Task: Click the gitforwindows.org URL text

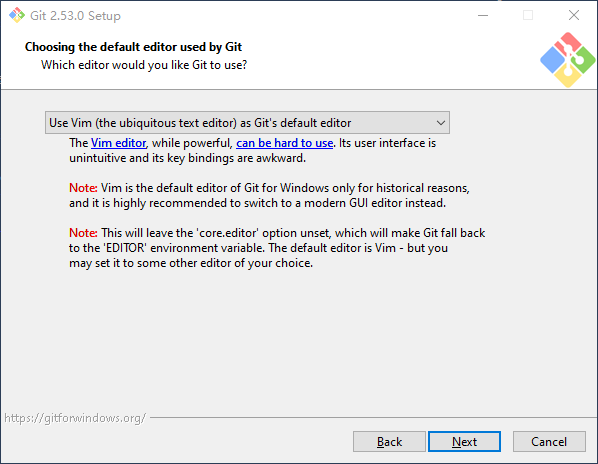Action: pos(75,418)
